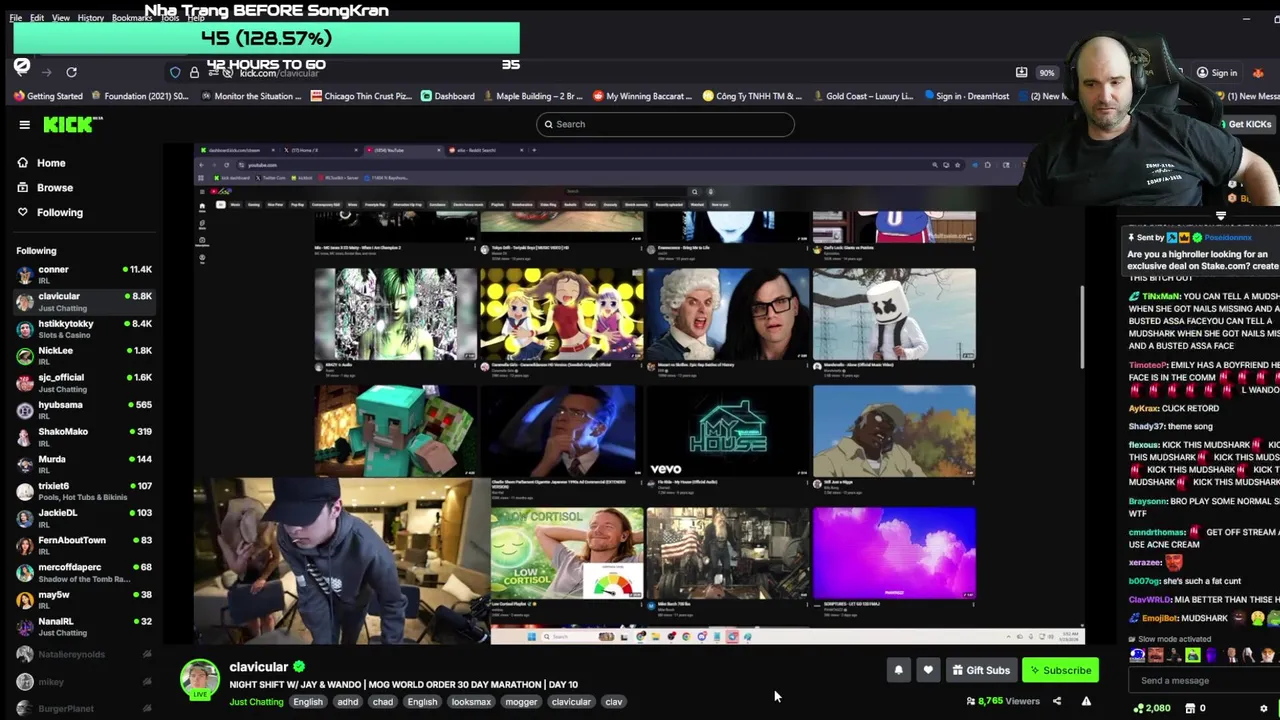Reload the page with browser refresh icon
The width and height of the screenshot is (1280, 720).
pyautogui.click(x=71, y=72)
